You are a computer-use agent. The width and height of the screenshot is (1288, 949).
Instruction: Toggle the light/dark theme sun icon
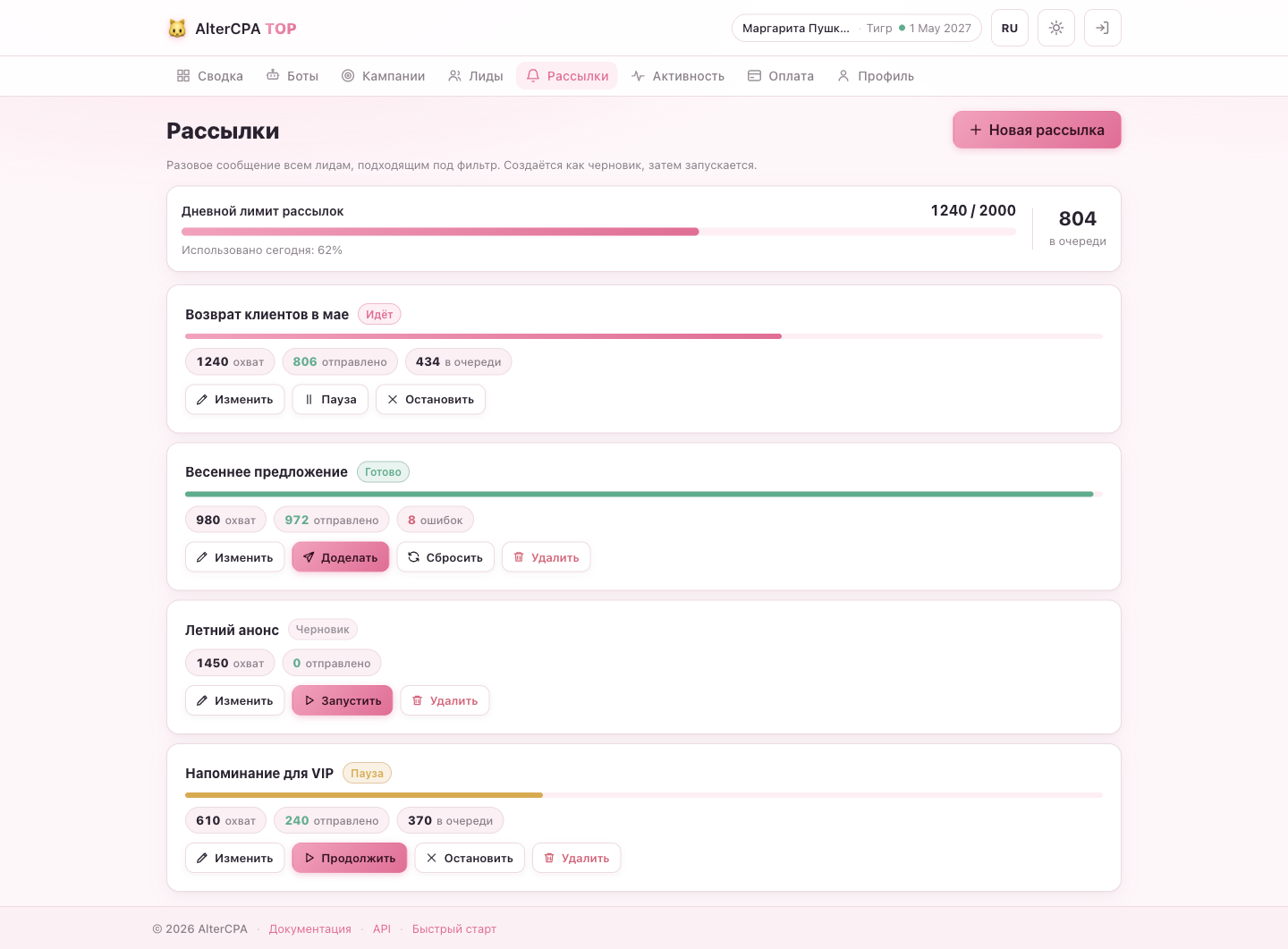pos(1056,28)
